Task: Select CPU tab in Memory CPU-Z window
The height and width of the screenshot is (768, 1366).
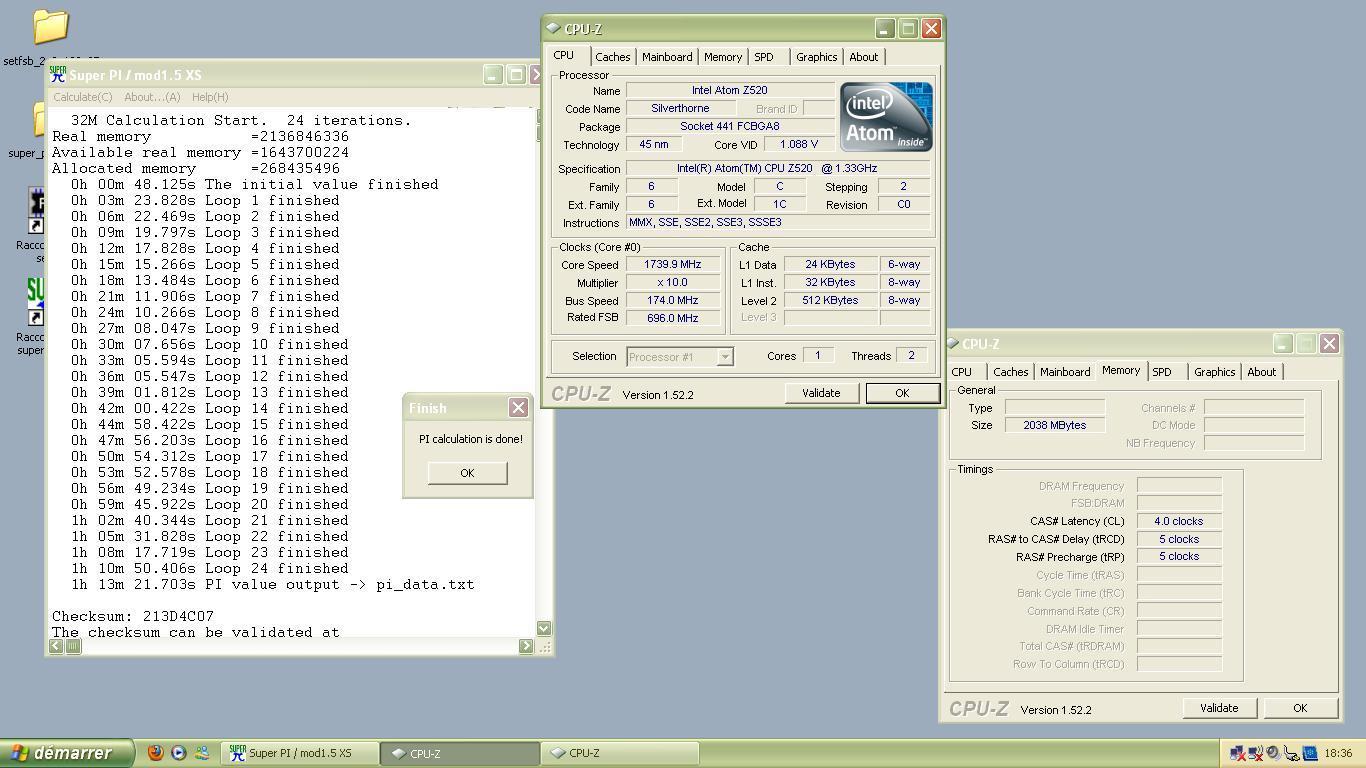Action: pyautogui.click(x=962, y=372)
